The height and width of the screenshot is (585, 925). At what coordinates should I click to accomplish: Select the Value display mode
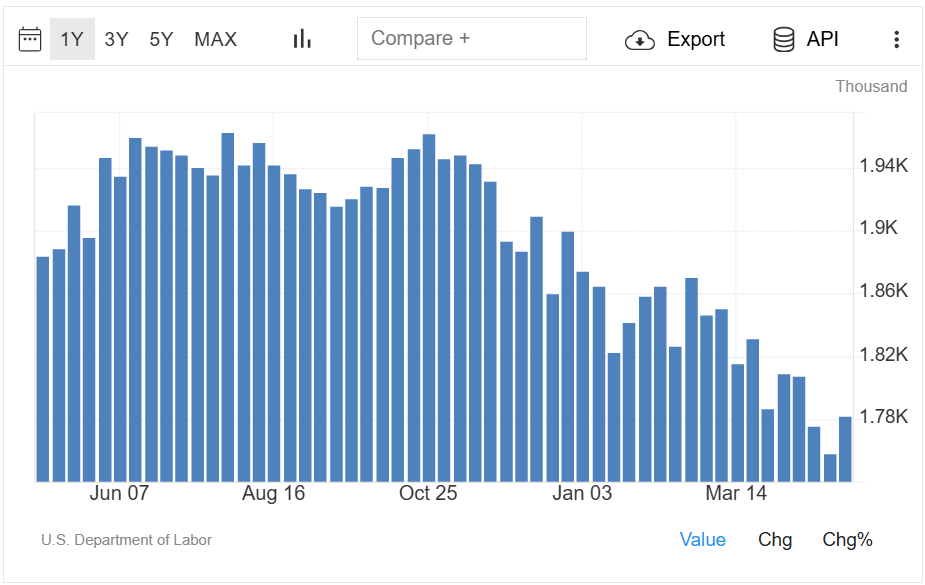pyautogui.click(x=703, y=539)
